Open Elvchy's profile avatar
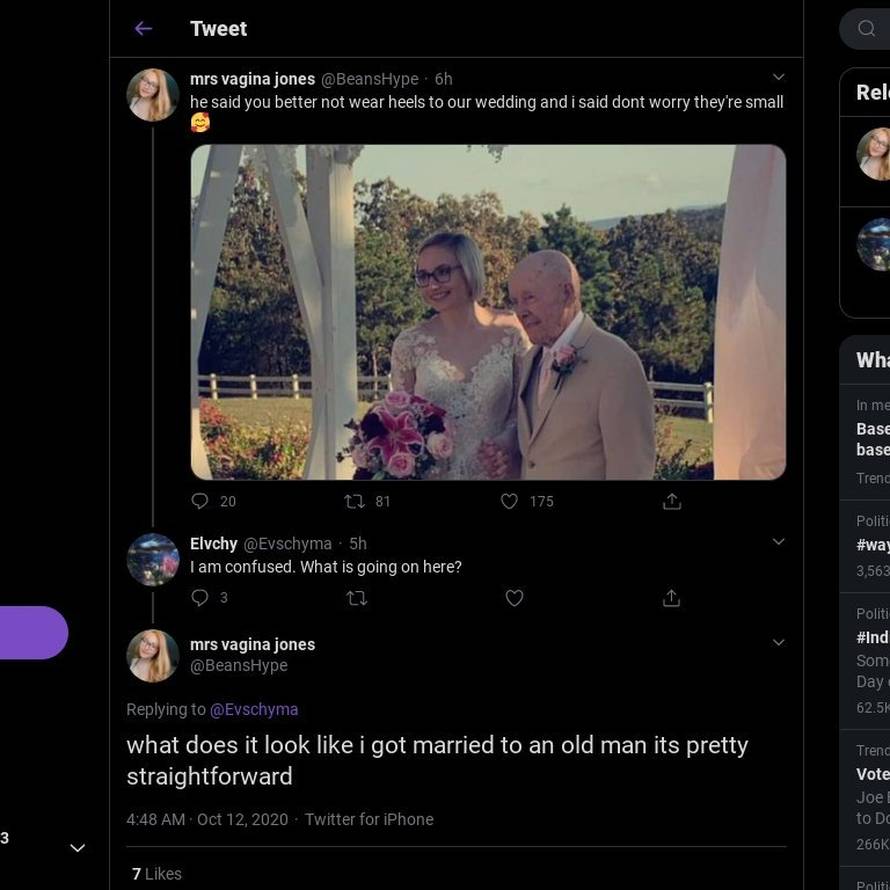890x890 pixels. click(153, 559)
